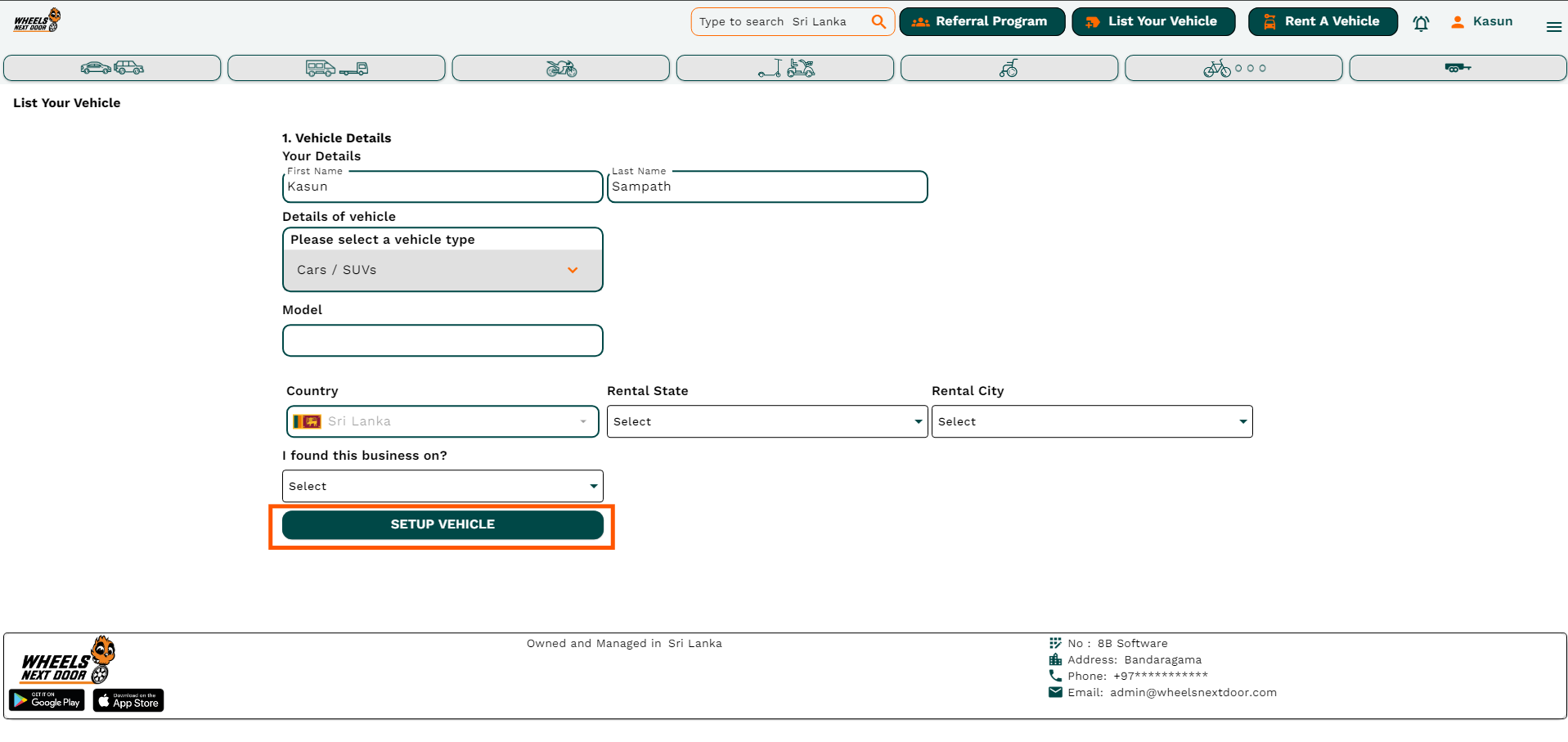1568x742 pixels.
Task: Select the motorcycle category tab
Action: pos(560,68)
